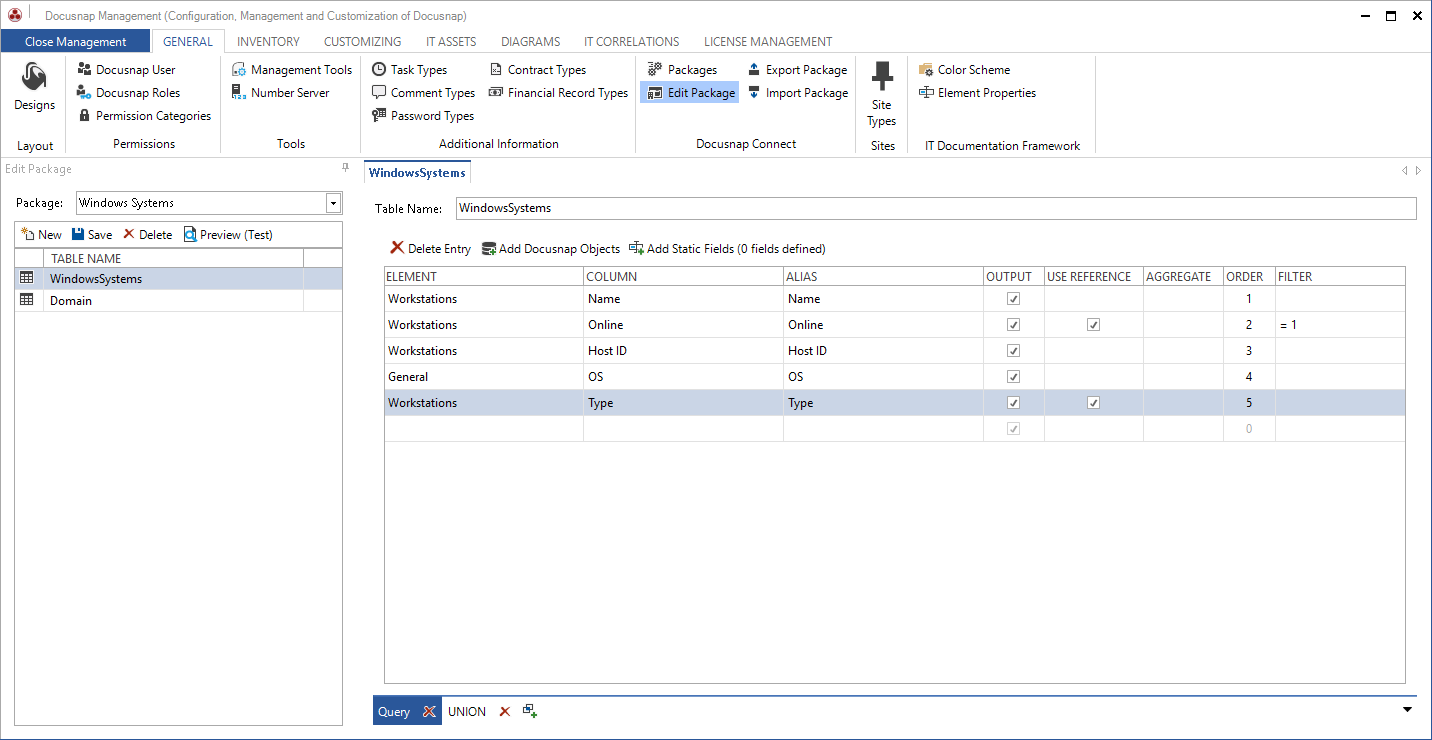Open the Package dropdown list
Image resolution: width=1432 pixels, height=740 pixels.
[x=333, y=203]
